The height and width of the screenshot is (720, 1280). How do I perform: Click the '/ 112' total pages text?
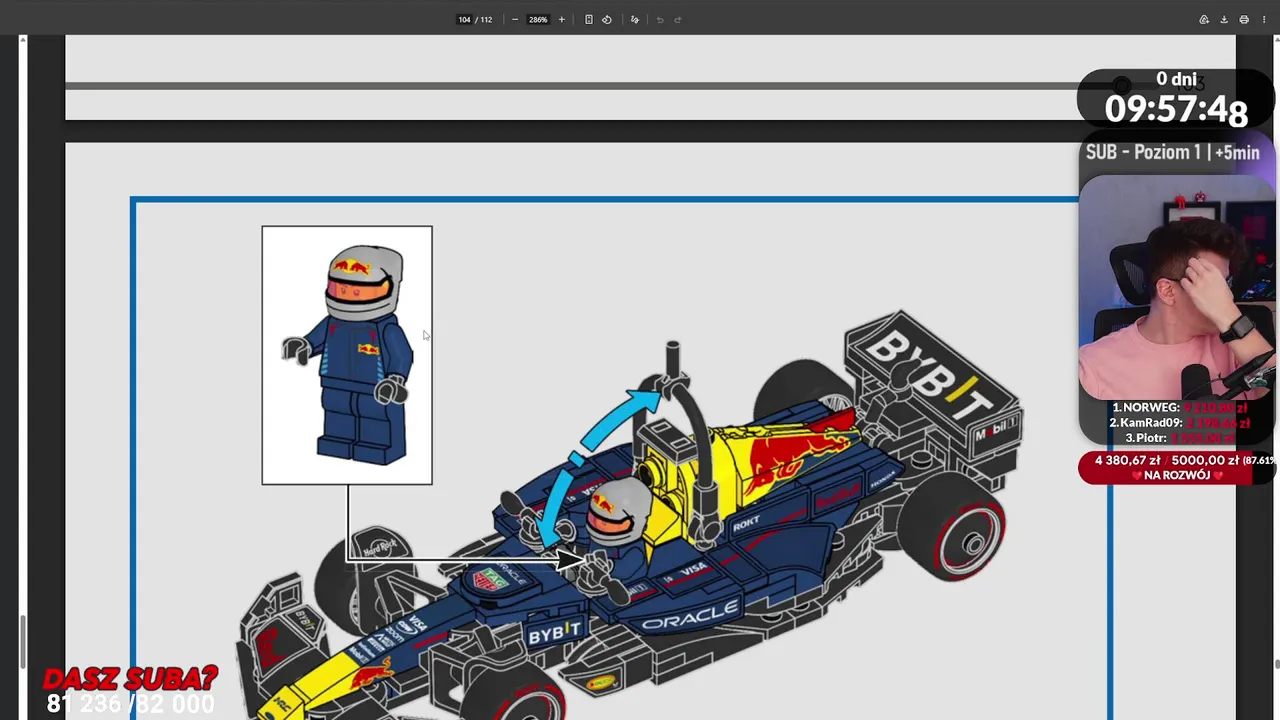coord(483,19)
